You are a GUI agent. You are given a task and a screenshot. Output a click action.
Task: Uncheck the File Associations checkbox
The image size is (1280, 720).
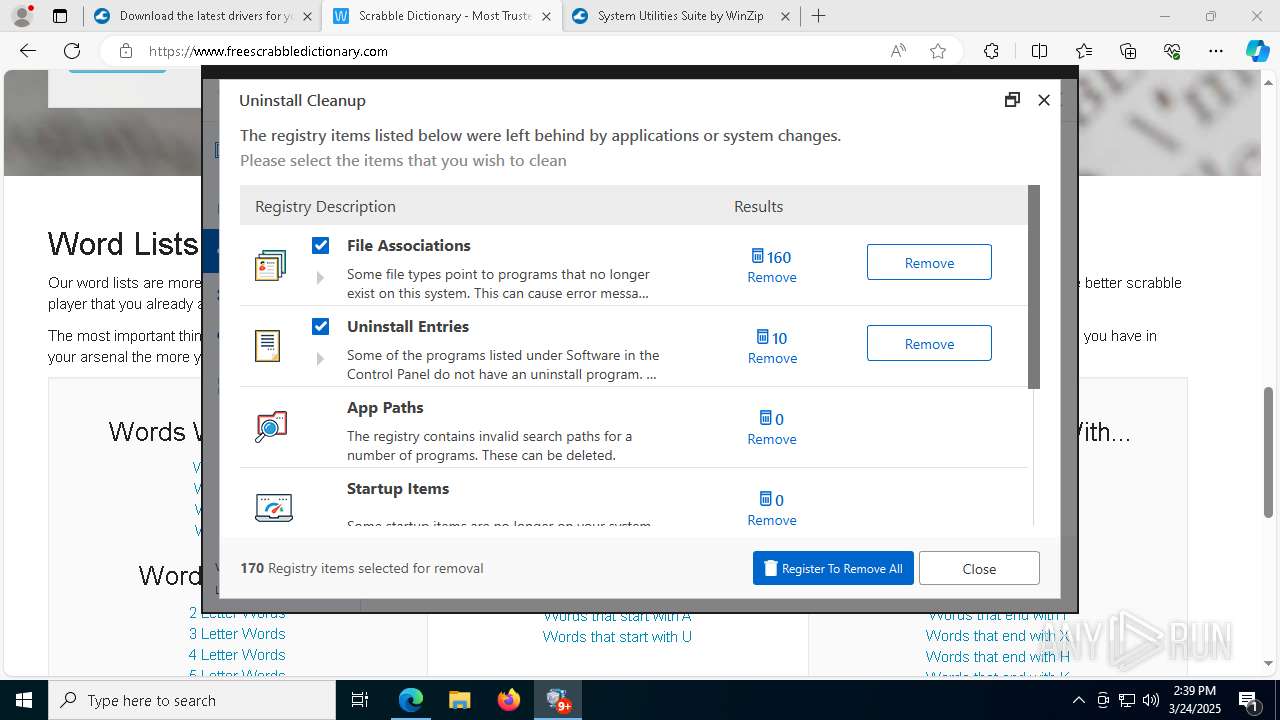tap(320, 245)
